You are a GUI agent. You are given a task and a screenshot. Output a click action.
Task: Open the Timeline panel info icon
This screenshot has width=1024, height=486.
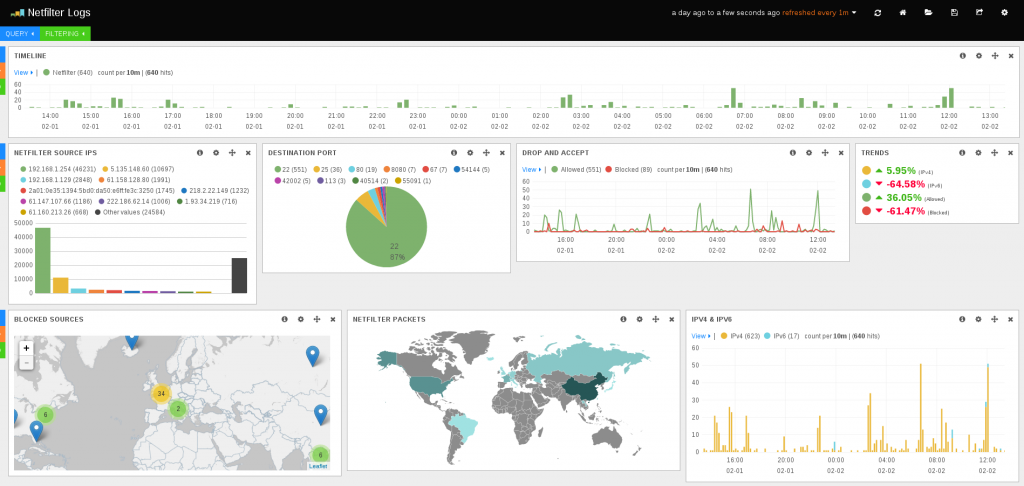(x=963, y=56)
